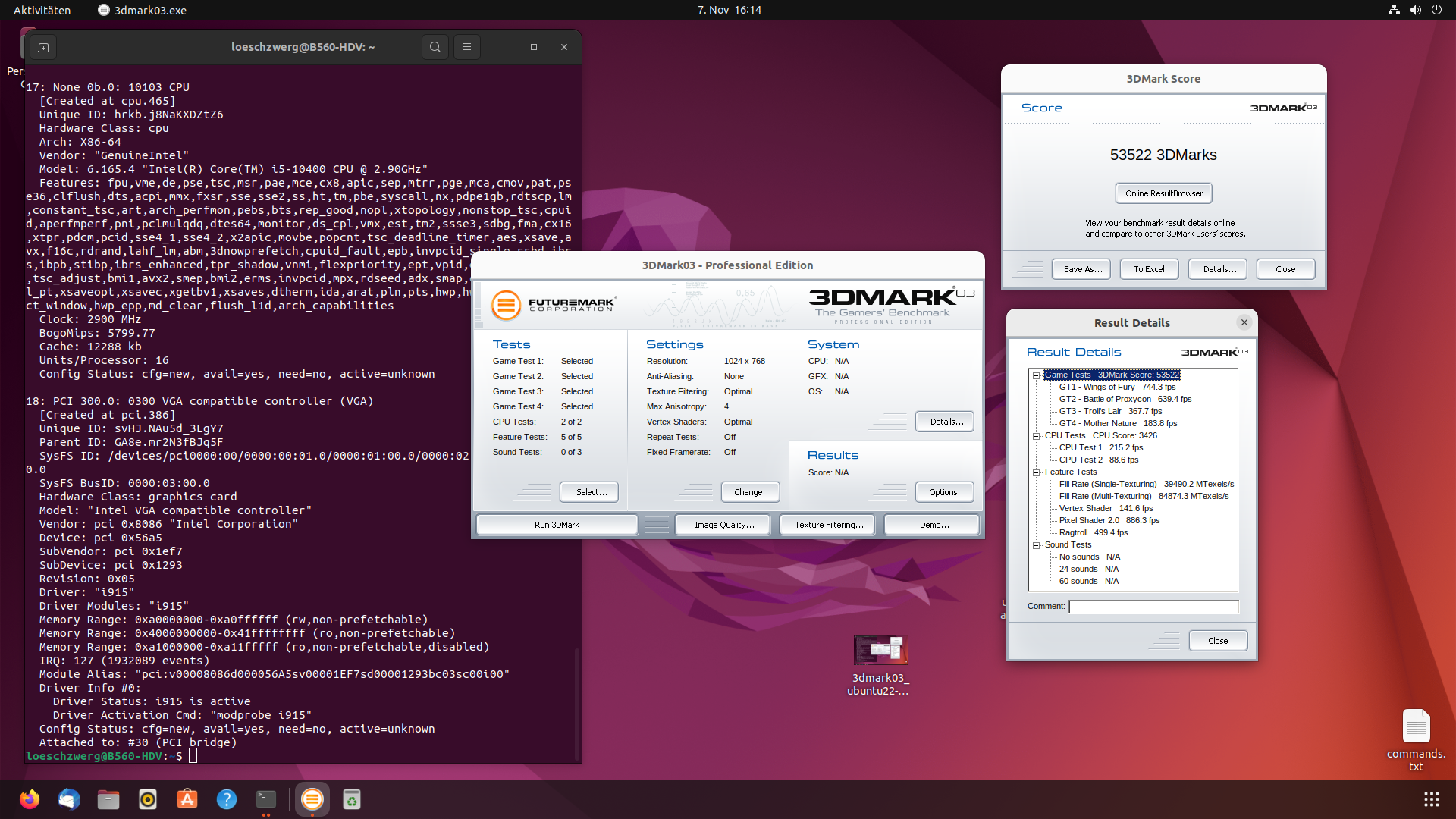Viewport: 1456px width, 819px height.
Task: Open system volume indicator
Action: click(x=1415, y=10)
